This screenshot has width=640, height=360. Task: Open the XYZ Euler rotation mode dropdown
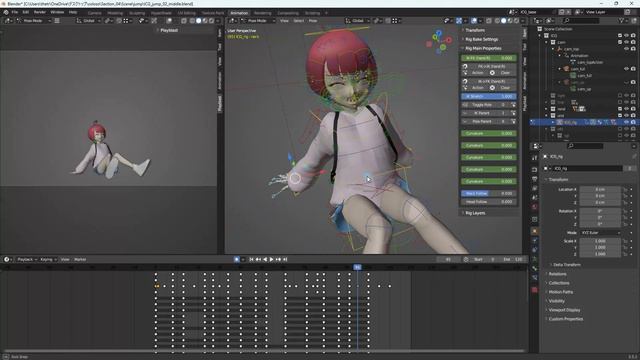tap(600, 233)
